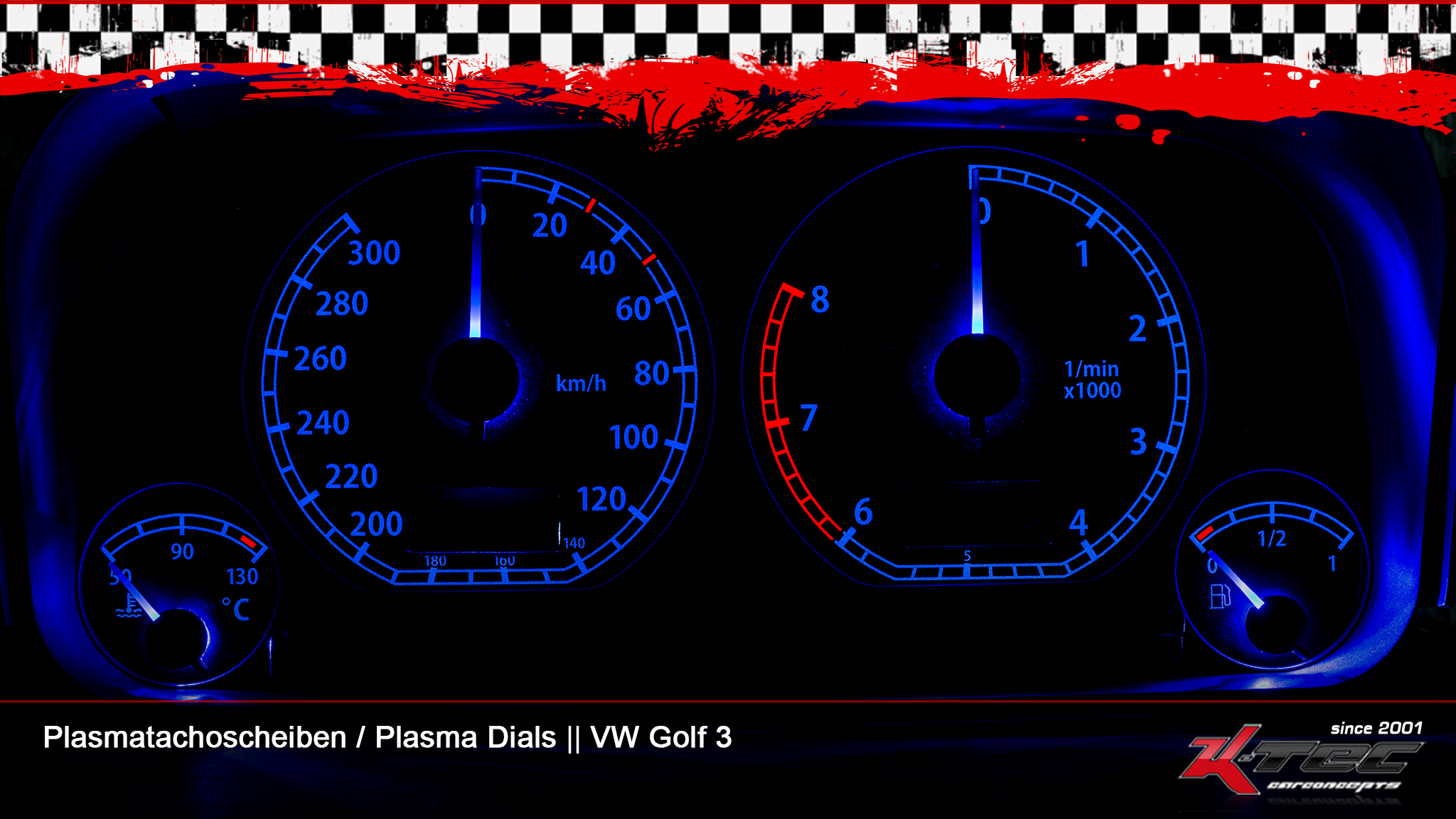Click the '220' speedometer marking

[x=351, y=476]
